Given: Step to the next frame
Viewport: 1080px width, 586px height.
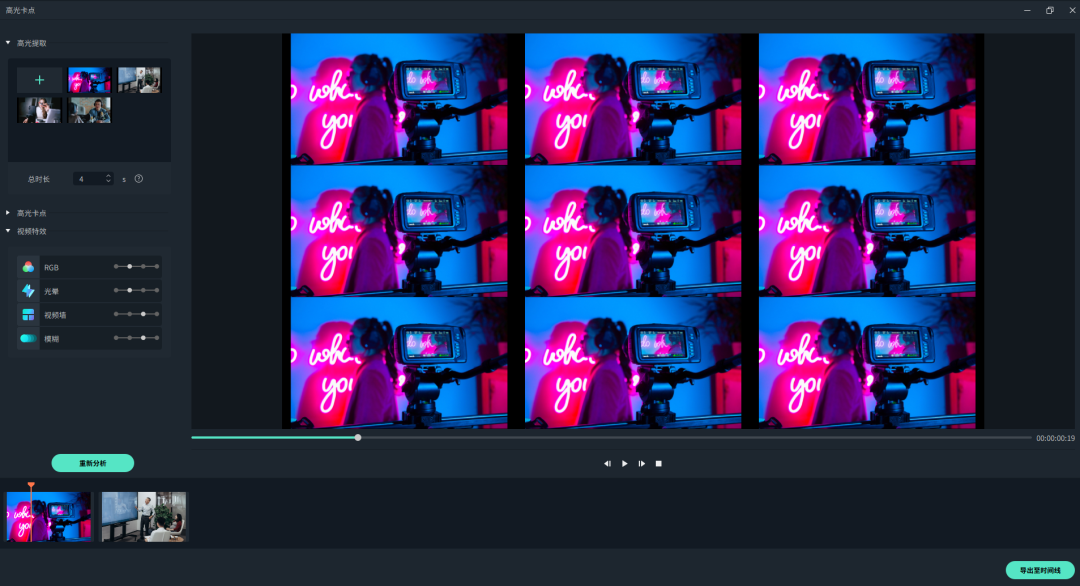Looking at the screenshot, I should [x=642, y=464].
